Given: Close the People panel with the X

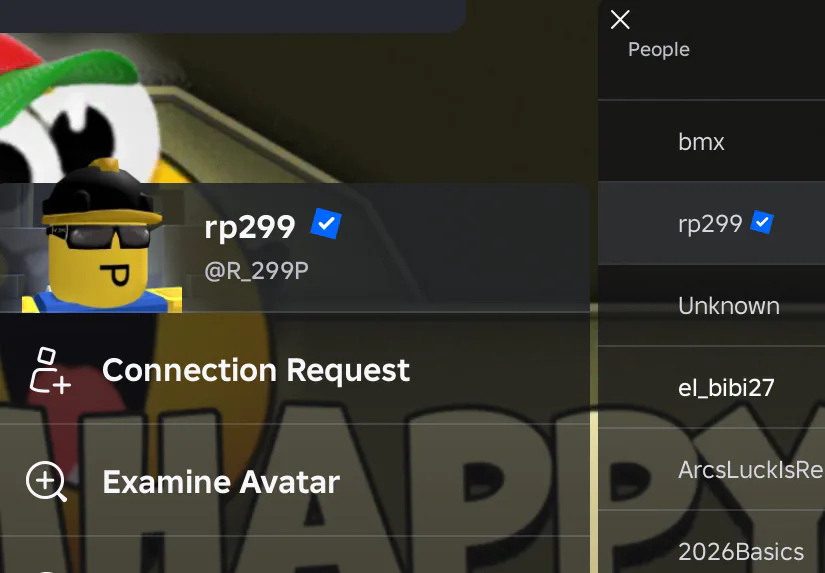Looking at the screenshot, I should 620,20.
